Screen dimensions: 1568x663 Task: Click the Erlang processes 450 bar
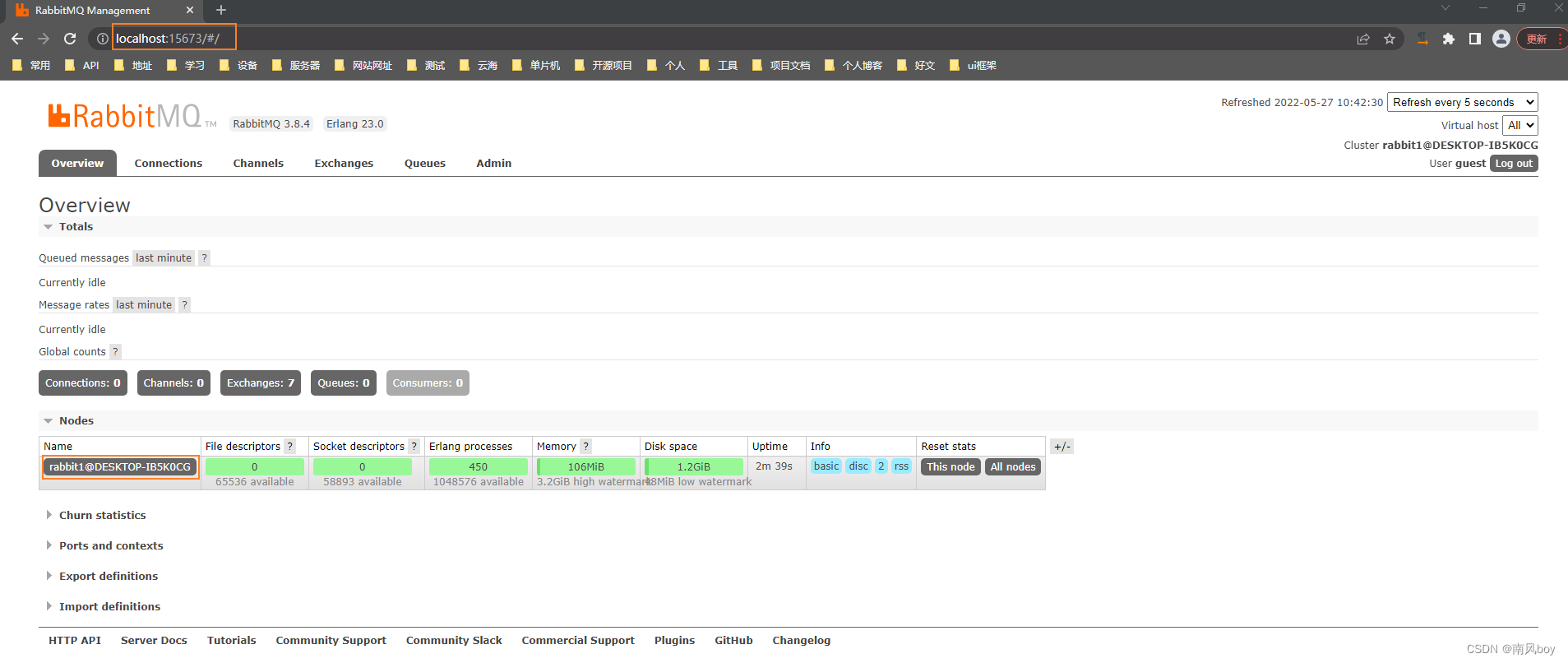(x=479, y=467)
